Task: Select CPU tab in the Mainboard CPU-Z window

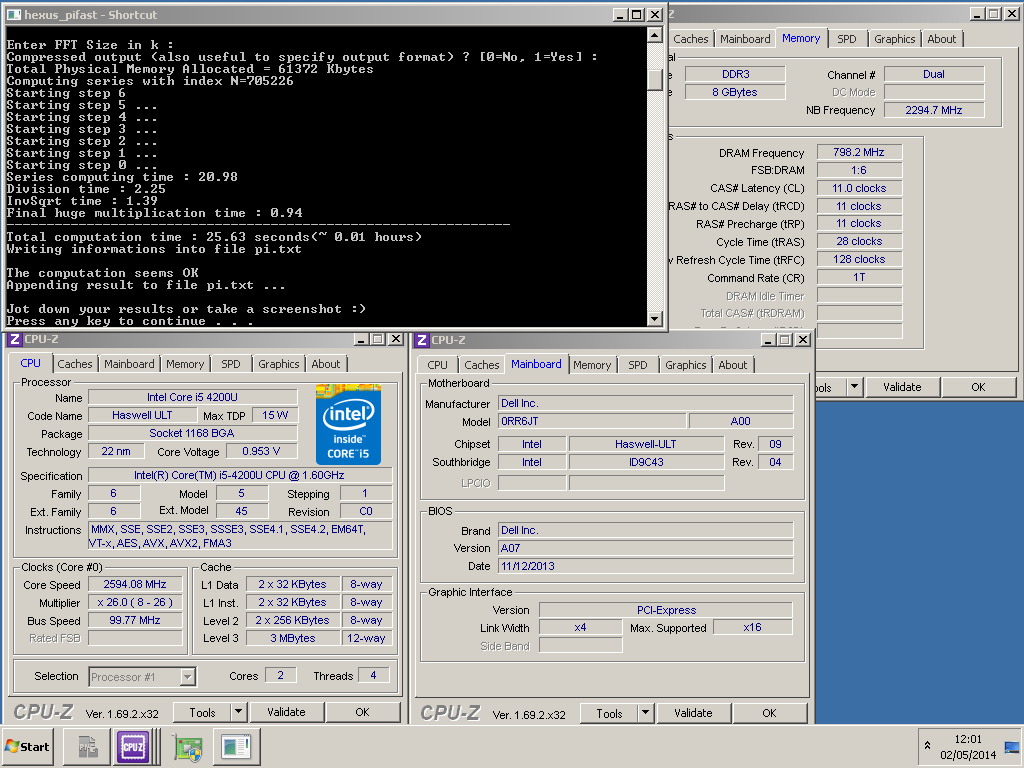Action: pyautogui.click(x=438, y=365)
